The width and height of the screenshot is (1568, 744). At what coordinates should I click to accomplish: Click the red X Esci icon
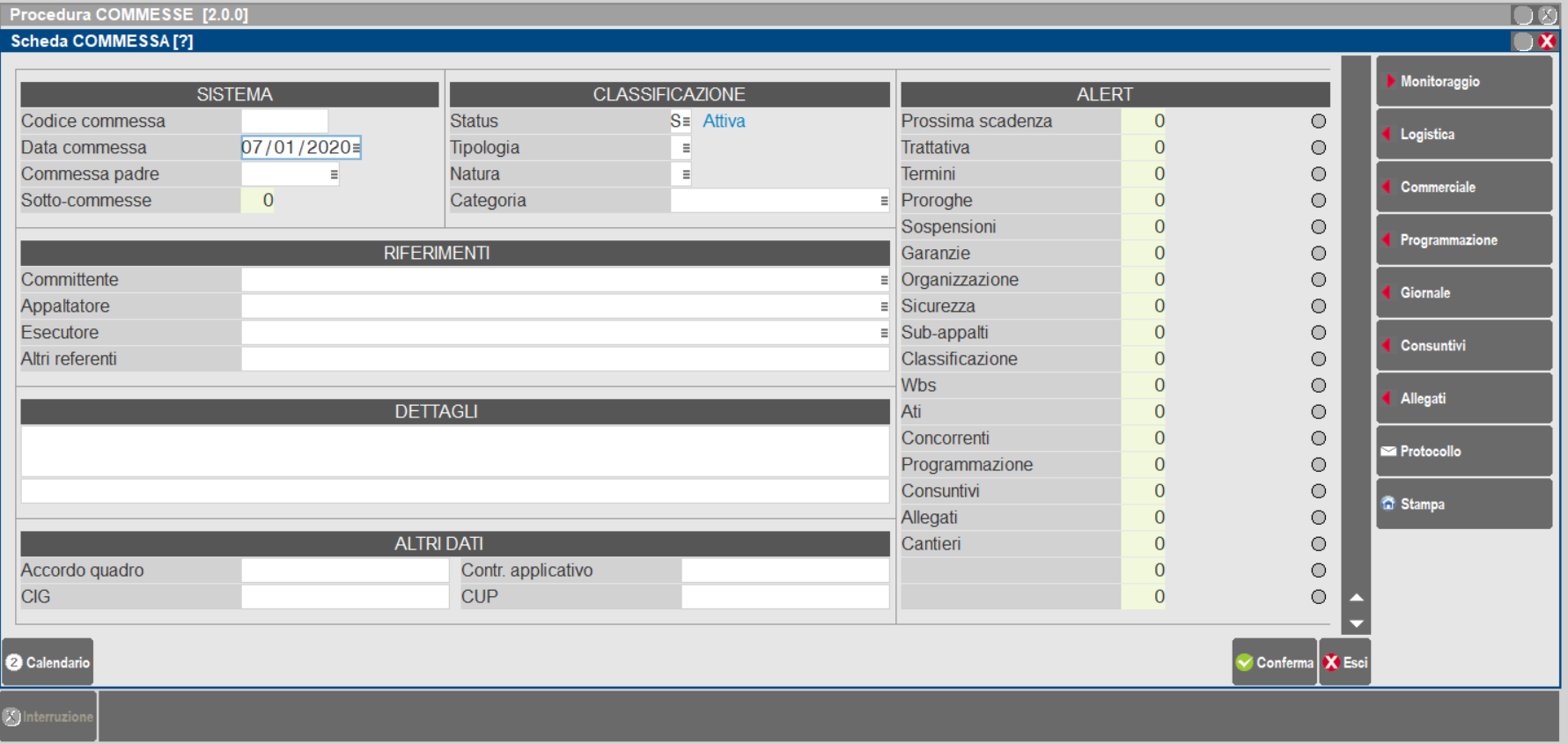(1331, 662)
